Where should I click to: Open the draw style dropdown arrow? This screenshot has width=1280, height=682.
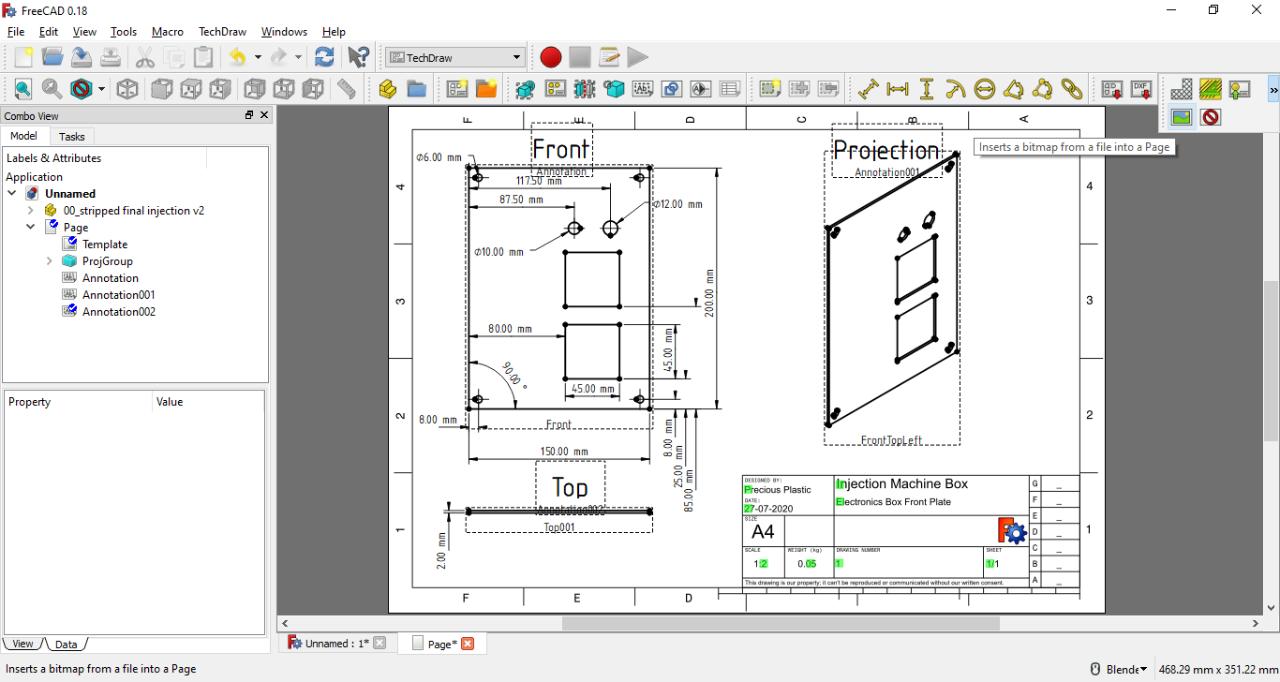click(x=101, y=90)
